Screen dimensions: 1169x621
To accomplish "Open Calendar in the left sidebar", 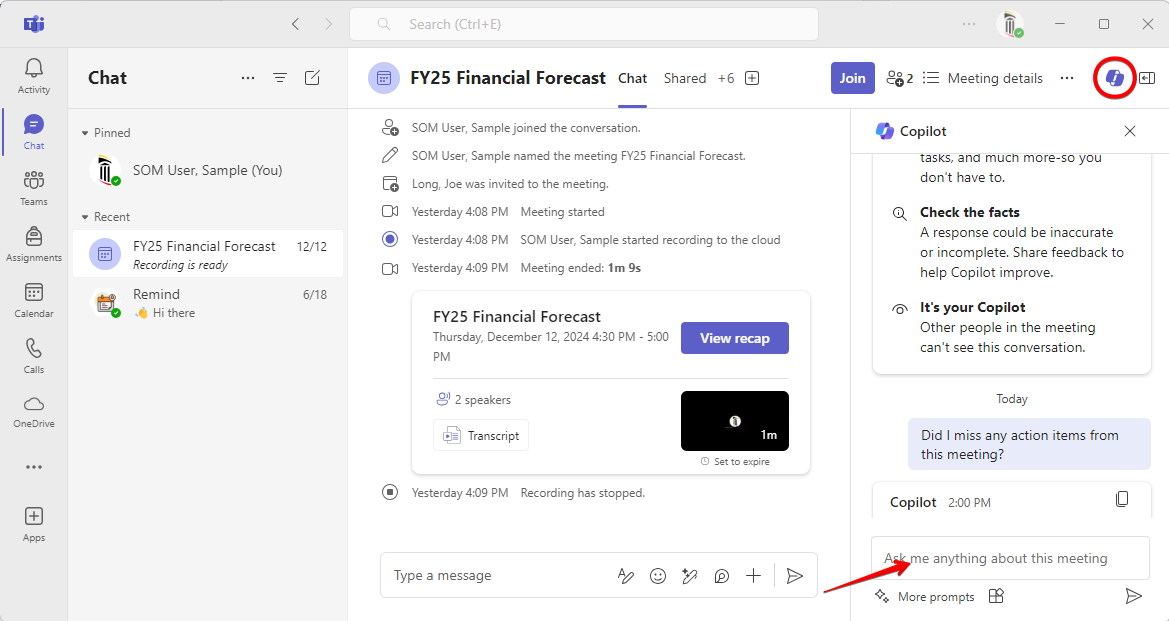I will 34,299.
